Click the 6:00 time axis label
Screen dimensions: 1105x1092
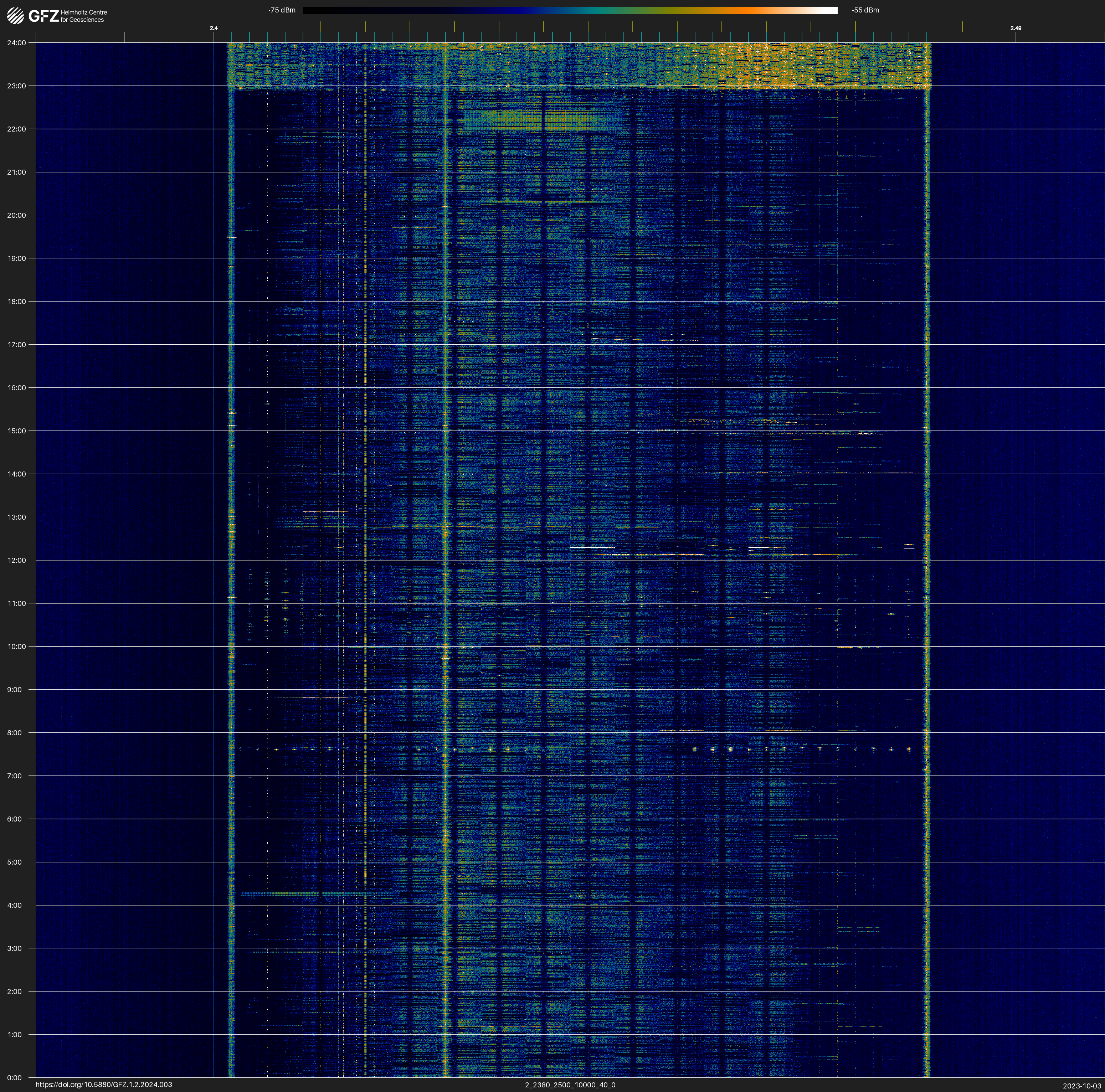14,819
